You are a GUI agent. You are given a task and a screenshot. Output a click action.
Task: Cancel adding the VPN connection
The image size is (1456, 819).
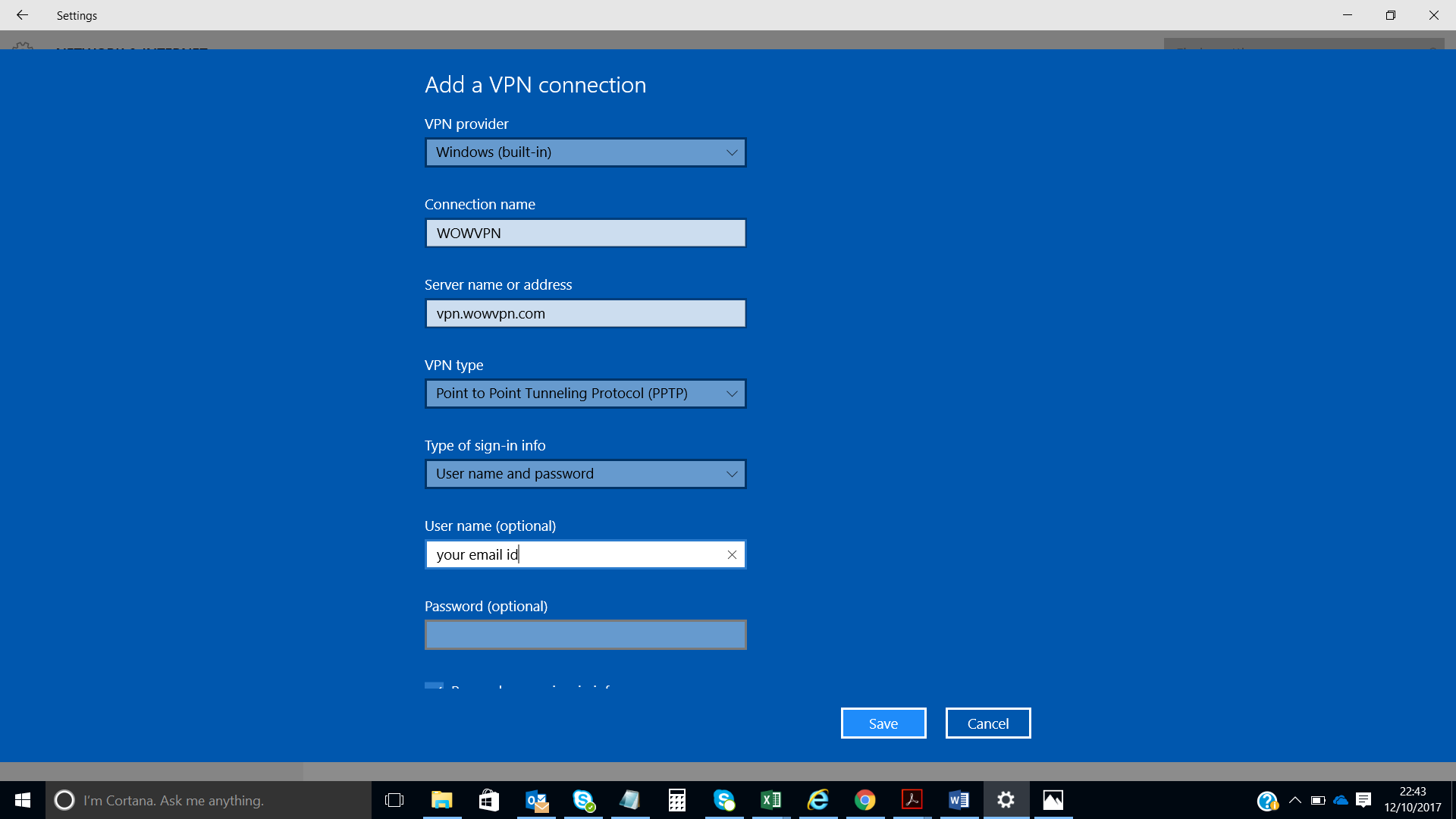coord(988,723)
